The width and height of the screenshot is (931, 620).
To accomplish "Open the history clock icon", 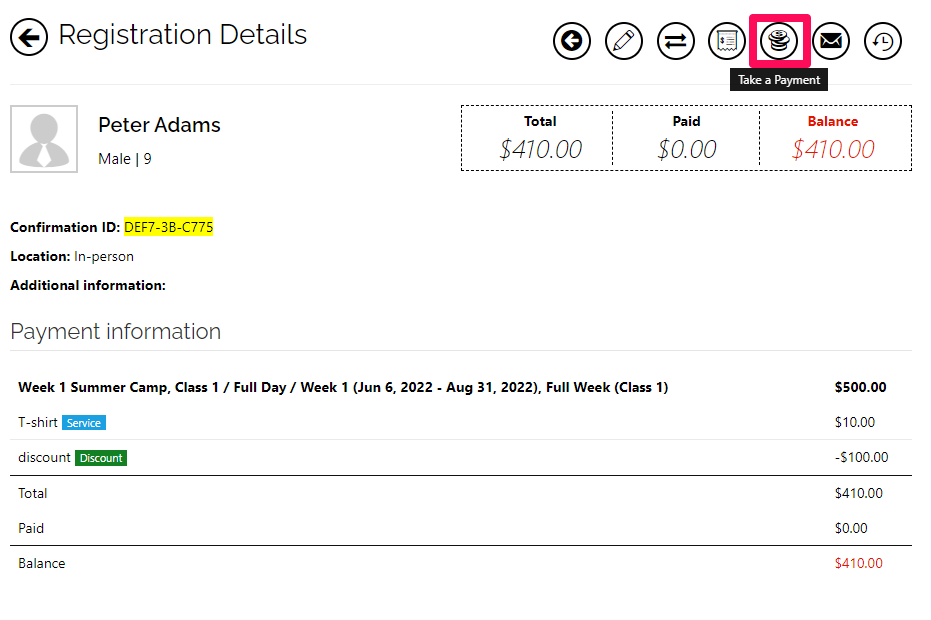I will [x=883, y=41].
